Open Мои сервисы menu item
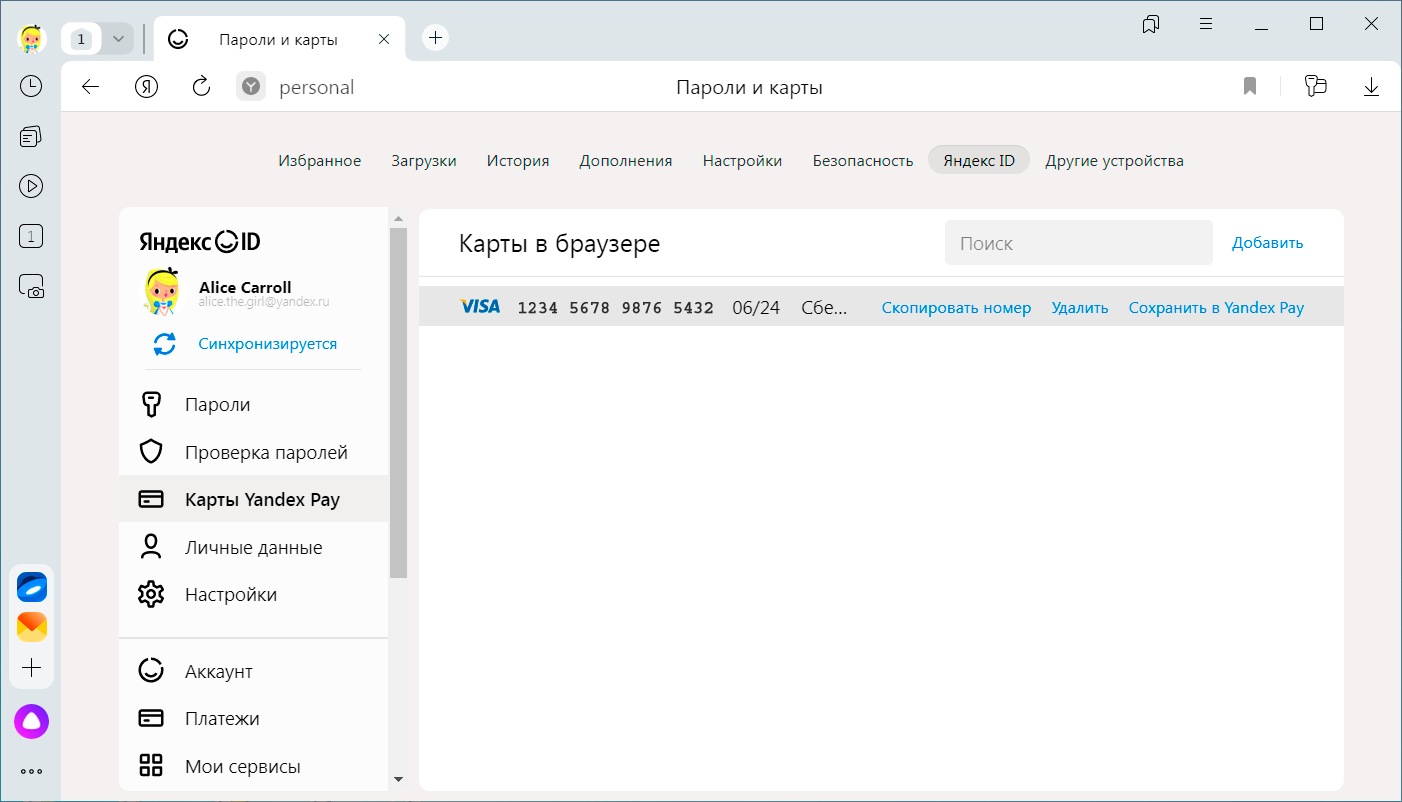The width and height of the screenshot is (1402, 802). (x=254, y=766)
